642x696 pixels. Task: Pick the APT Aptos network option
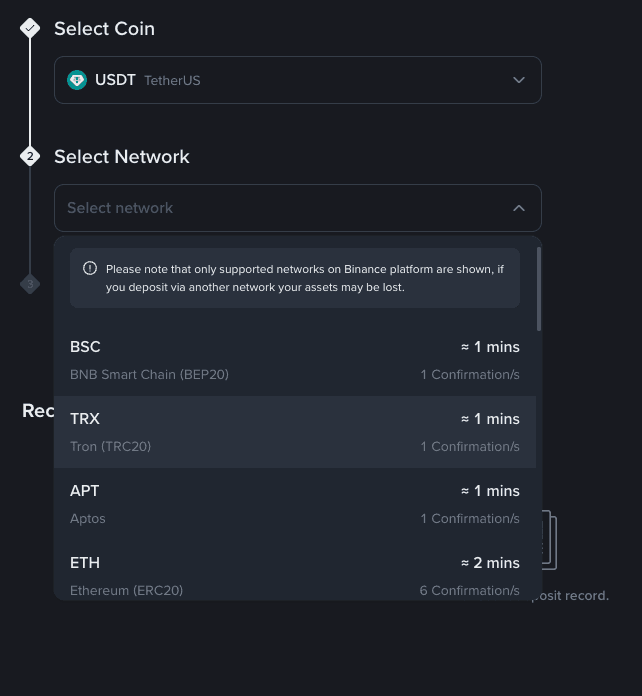pos(295,504)
